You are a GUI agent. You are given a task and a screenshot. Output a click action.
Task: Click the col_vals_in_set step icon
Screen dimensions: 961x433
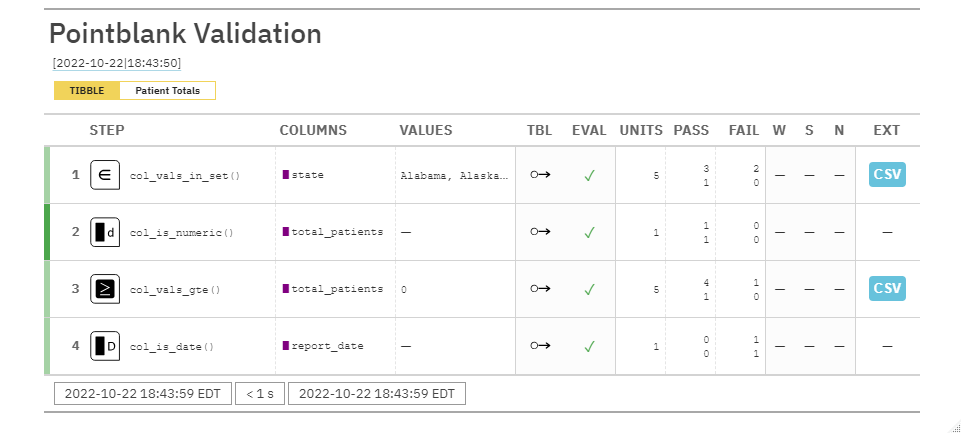point(105,174)
